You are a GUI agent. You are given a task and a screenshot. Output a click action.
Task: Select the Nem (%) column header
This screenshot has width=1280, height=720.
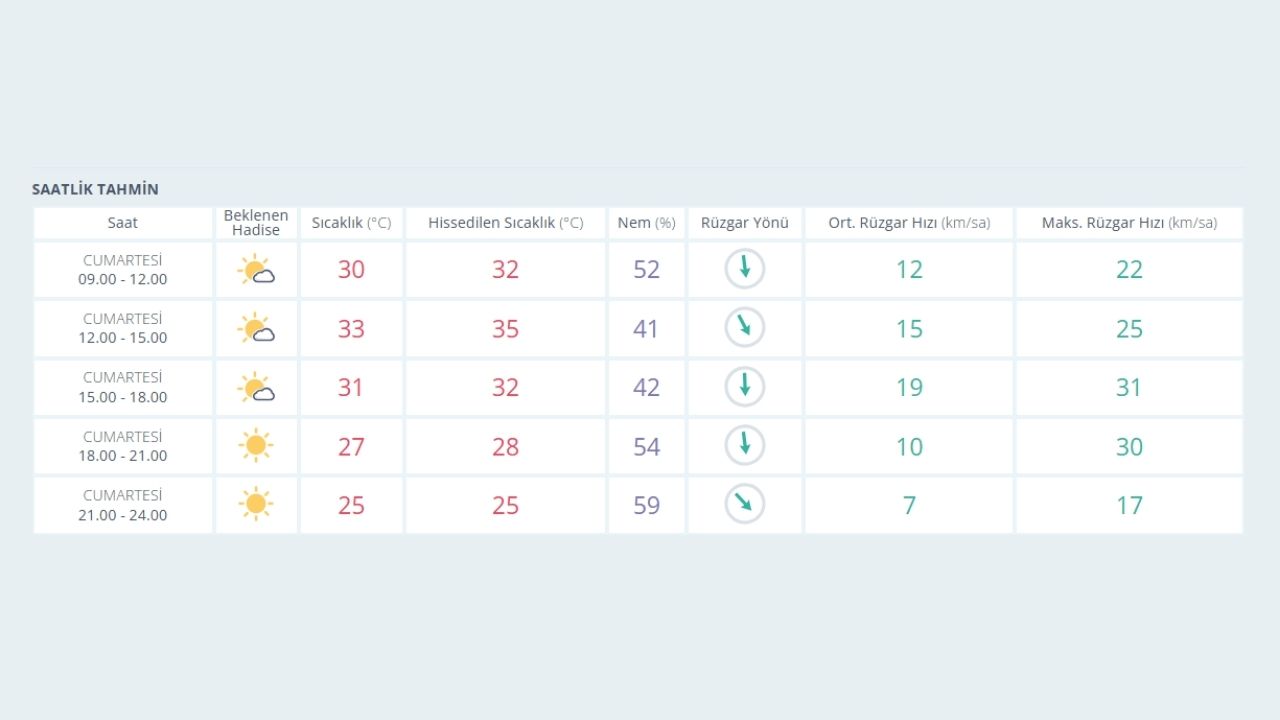click(x=646, y=223)
